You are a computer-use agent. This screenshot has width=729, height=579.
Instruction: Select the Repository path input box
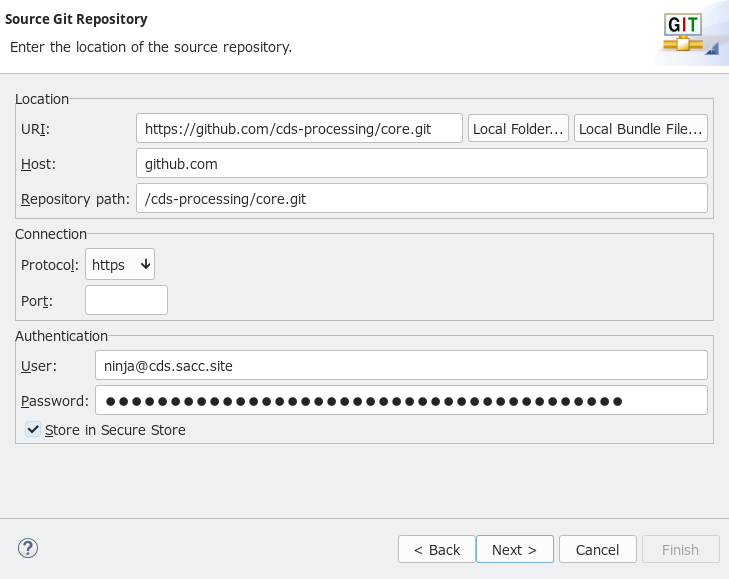pos(421,199)
